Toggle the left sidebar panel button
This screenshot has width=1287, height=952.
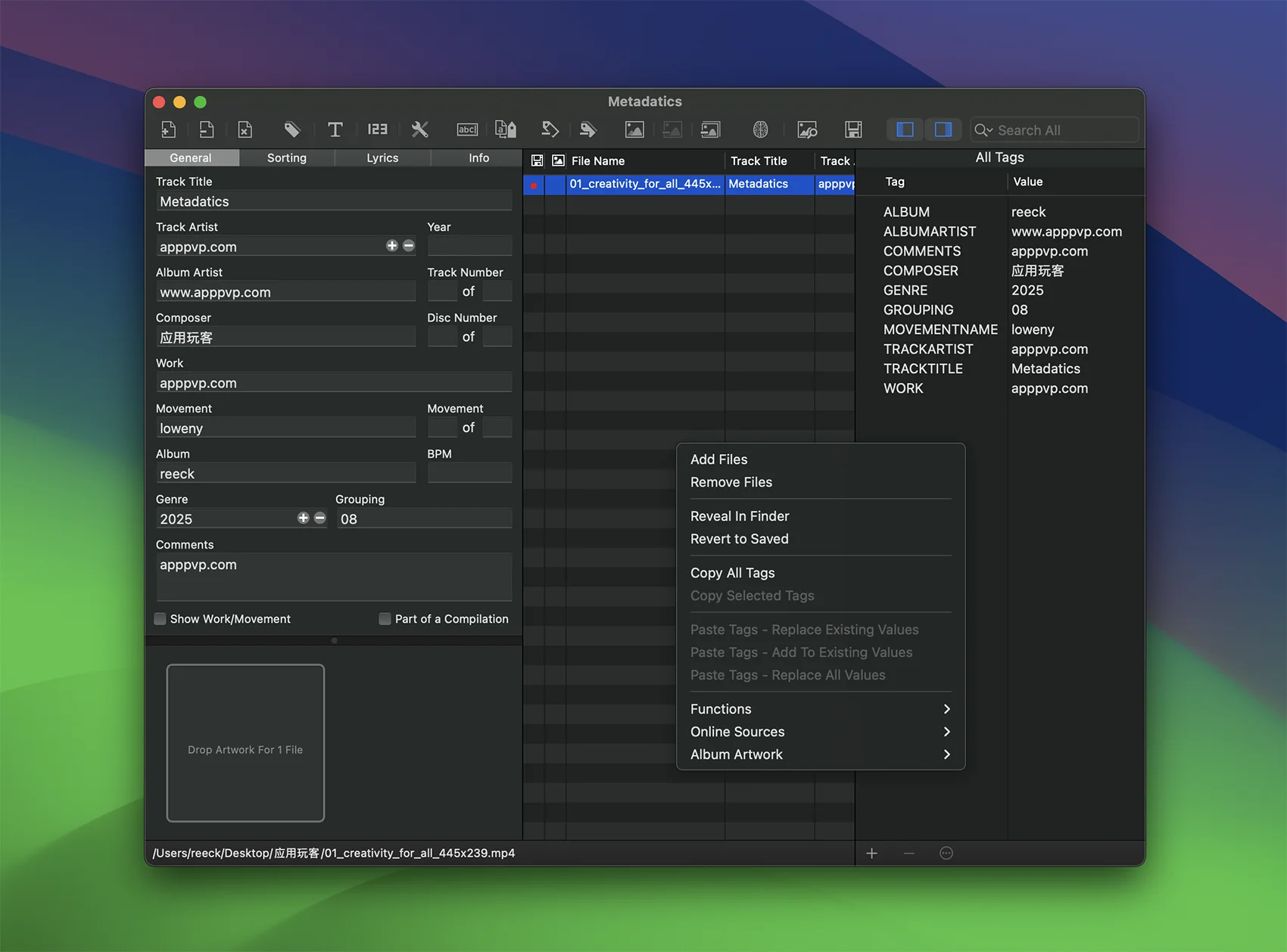pyautogui.click(x=905, y=129)
